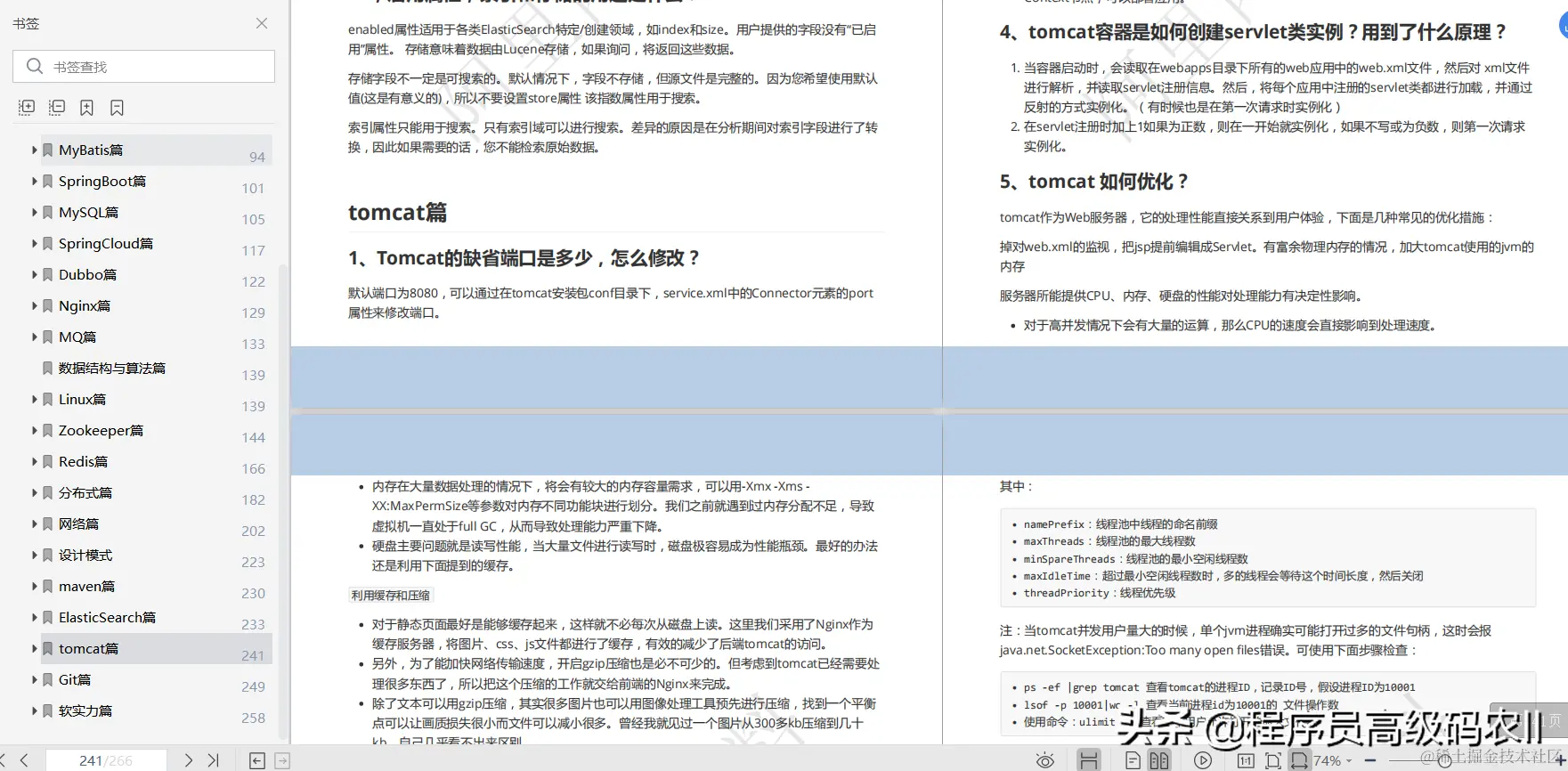Click bookmark flag icon beside MyBatis篇
Viewport: 1568px width, 771px height.
coord(48,150)
